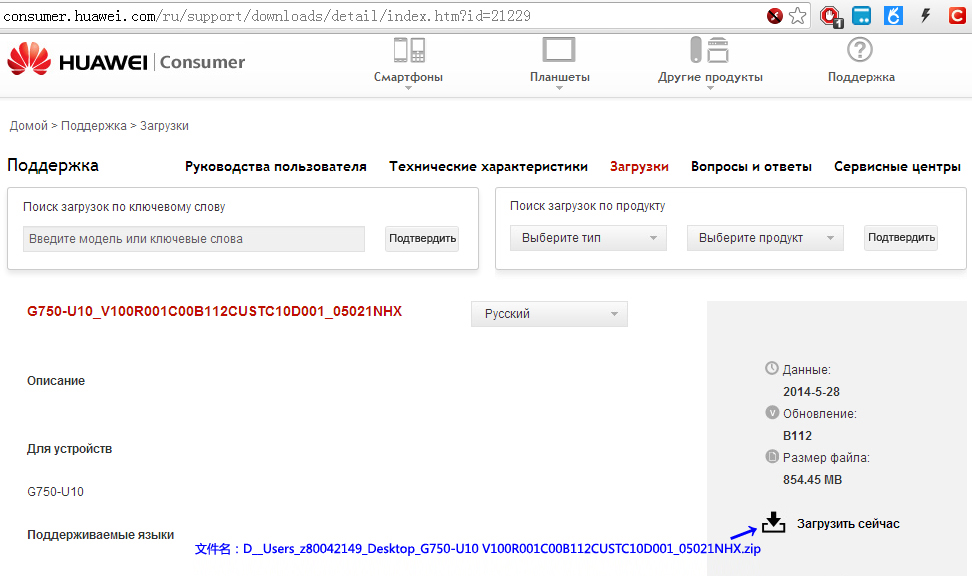
Task: Open the Другие продукты devices icon
Action: coord(710,50)
